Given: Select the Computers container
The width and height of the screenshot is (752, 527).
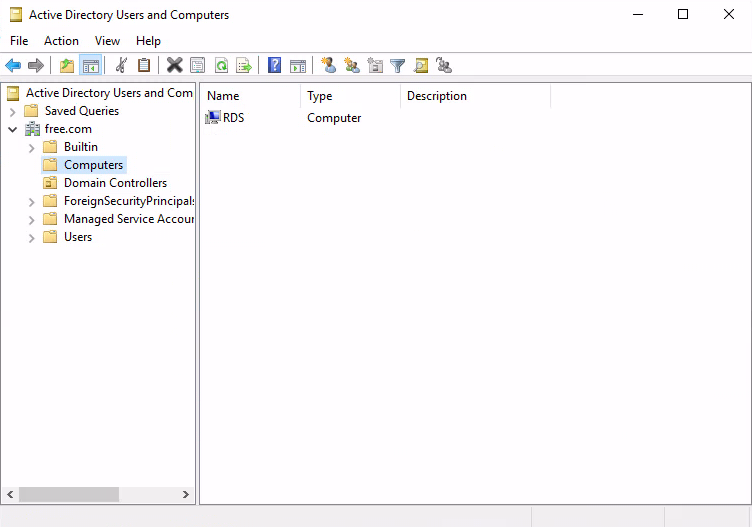Looking at the screenshot, I should 94,165.
